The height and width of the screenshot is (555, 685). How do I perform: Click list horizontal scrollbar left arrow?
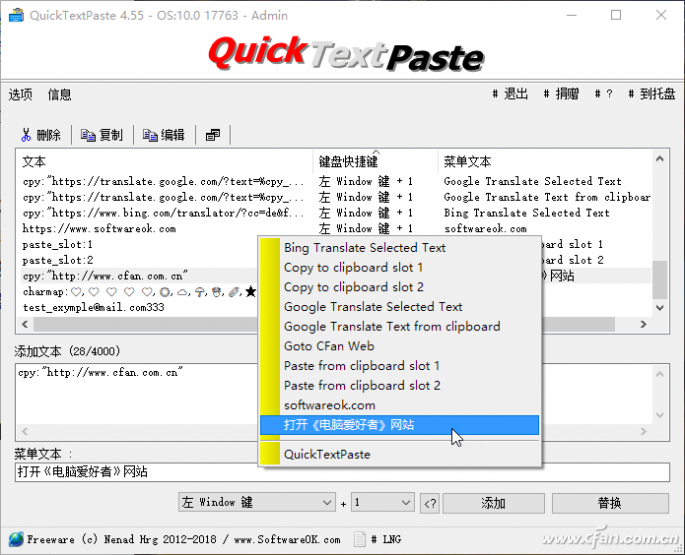(25, 324)
